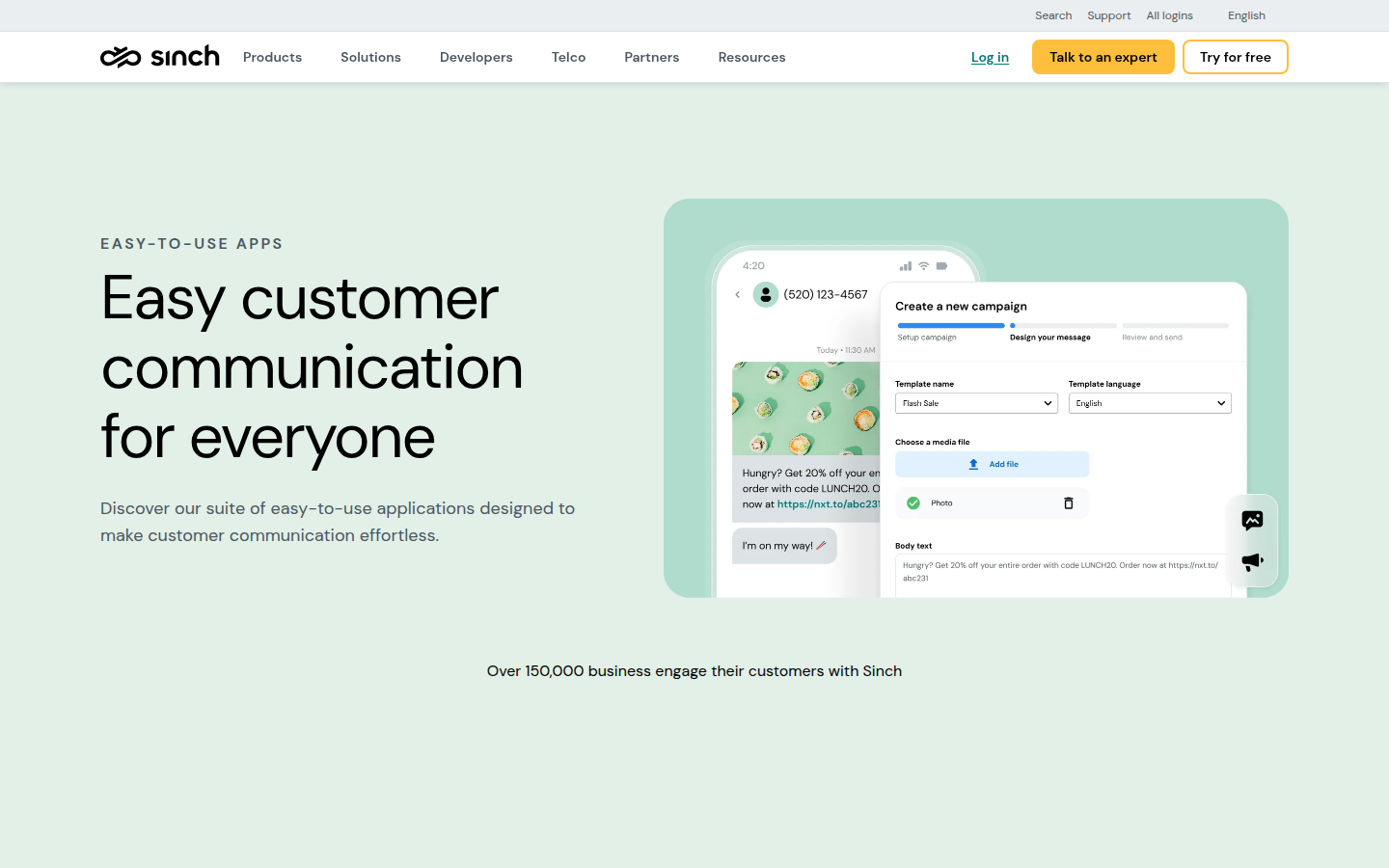
Task: Open the Developers menu
Action: click(x=476, y=57)
